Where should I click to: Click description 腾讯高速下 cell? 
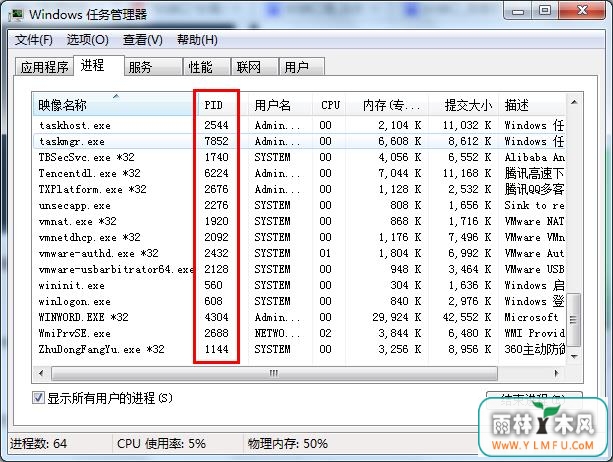coord(534,173)
